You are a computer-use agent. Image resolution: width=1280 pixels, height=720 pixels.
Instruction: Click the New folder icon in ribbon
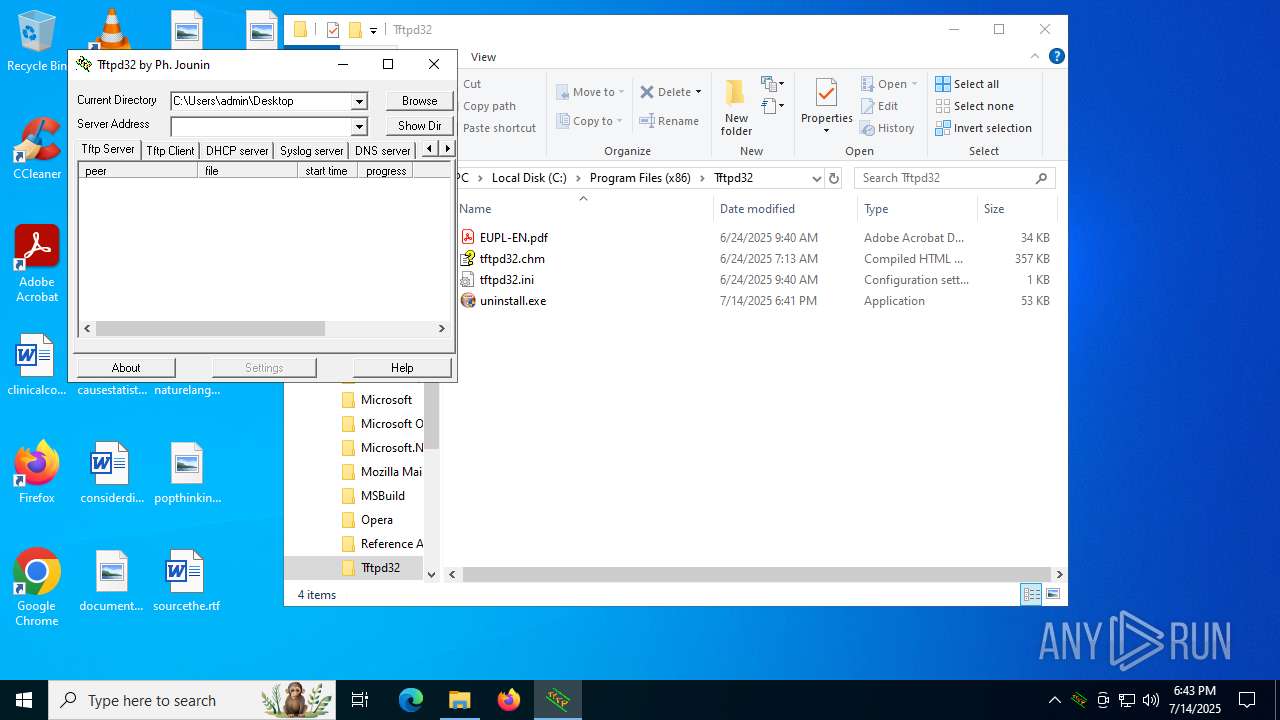[736, 107]
